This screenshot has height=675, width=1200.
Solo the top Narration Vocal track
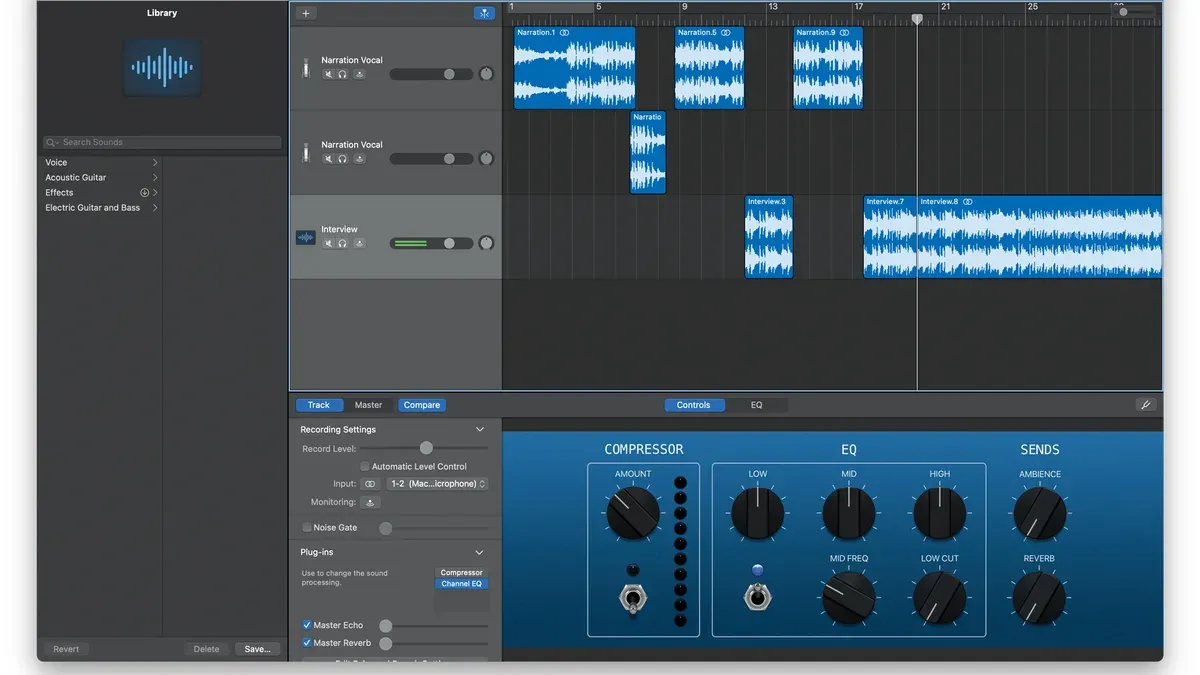pyautogui.click(x=343, y=74)
